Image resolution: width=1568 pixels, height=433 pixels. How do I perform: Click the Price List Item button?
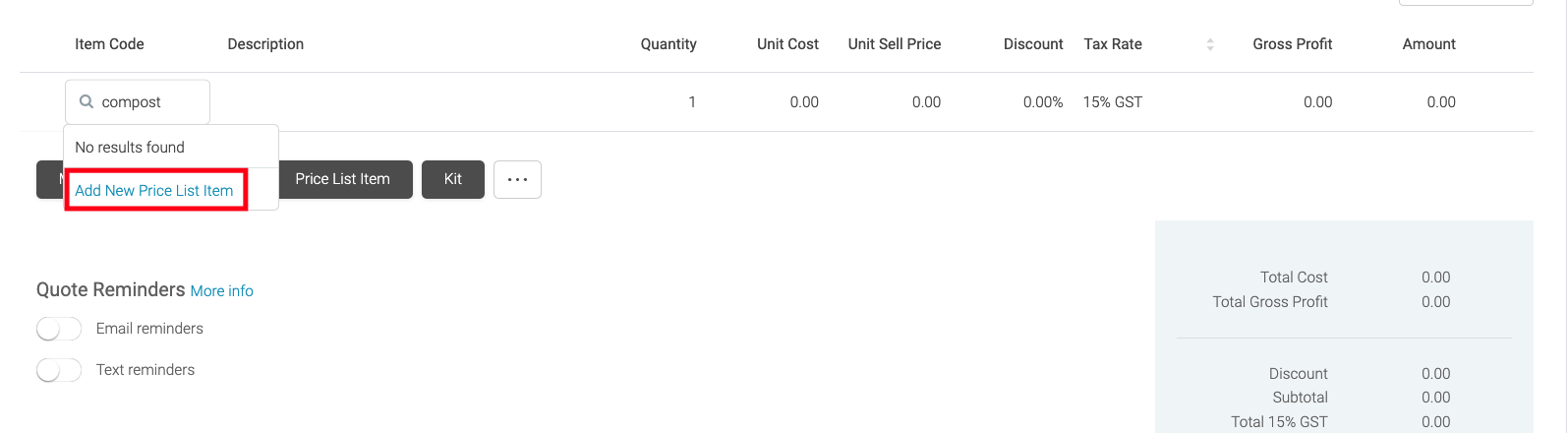tap(342, 179)
